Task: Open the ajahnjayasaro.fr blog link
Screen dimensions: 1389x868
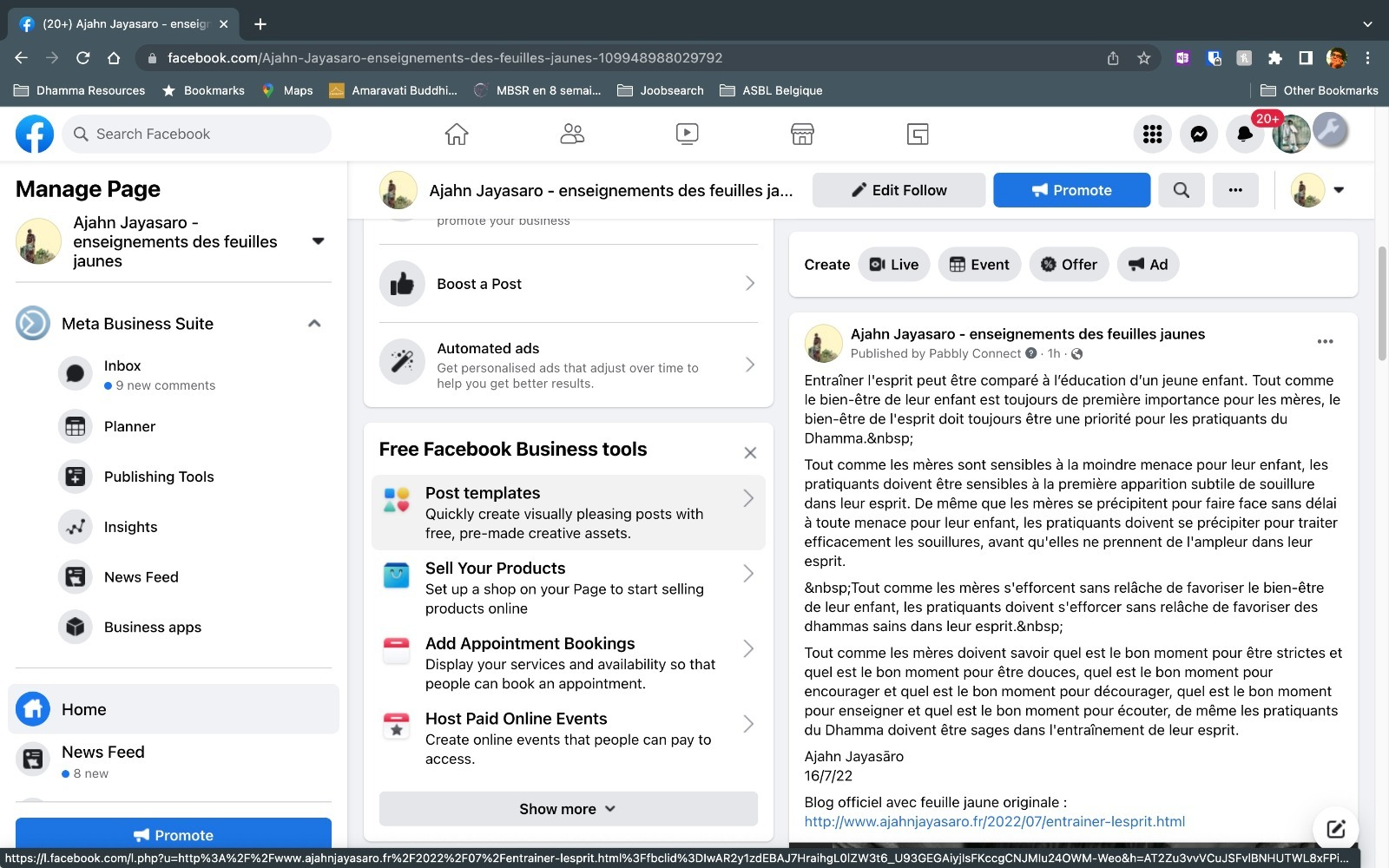Action: 994,821
